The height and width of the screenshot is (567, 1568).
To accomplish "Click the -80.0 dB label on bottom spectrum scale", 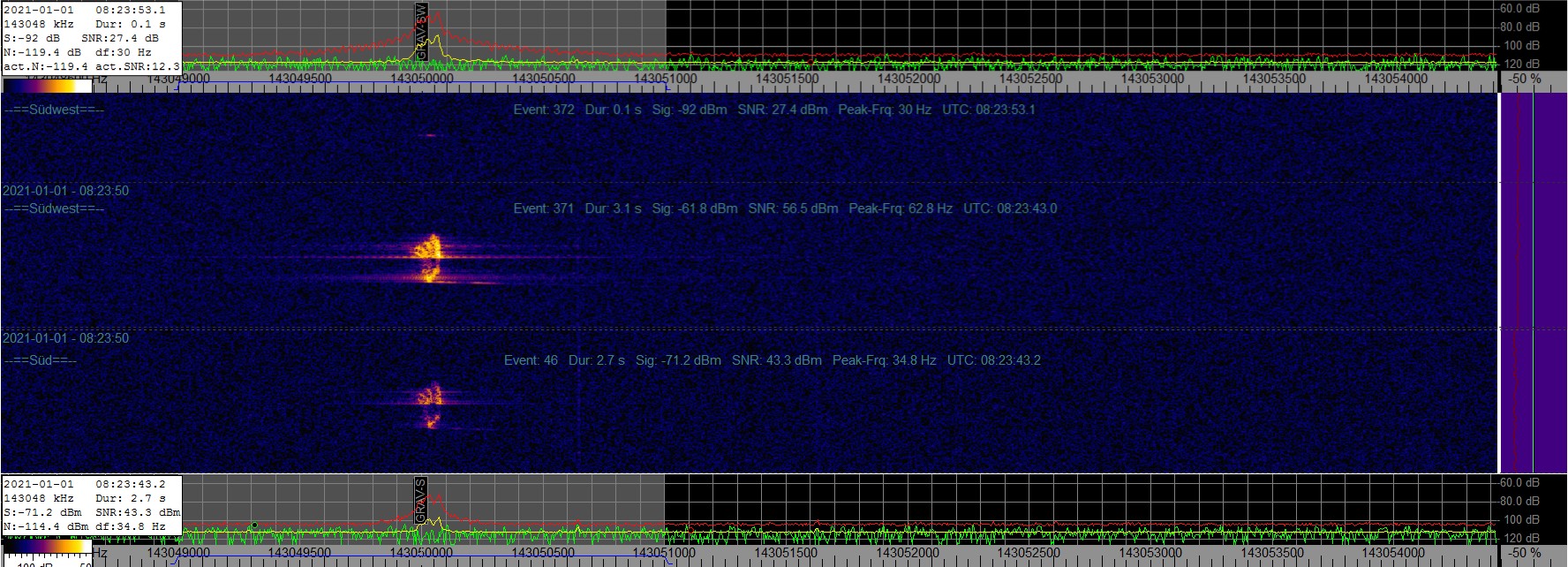I will point(1519,501).
